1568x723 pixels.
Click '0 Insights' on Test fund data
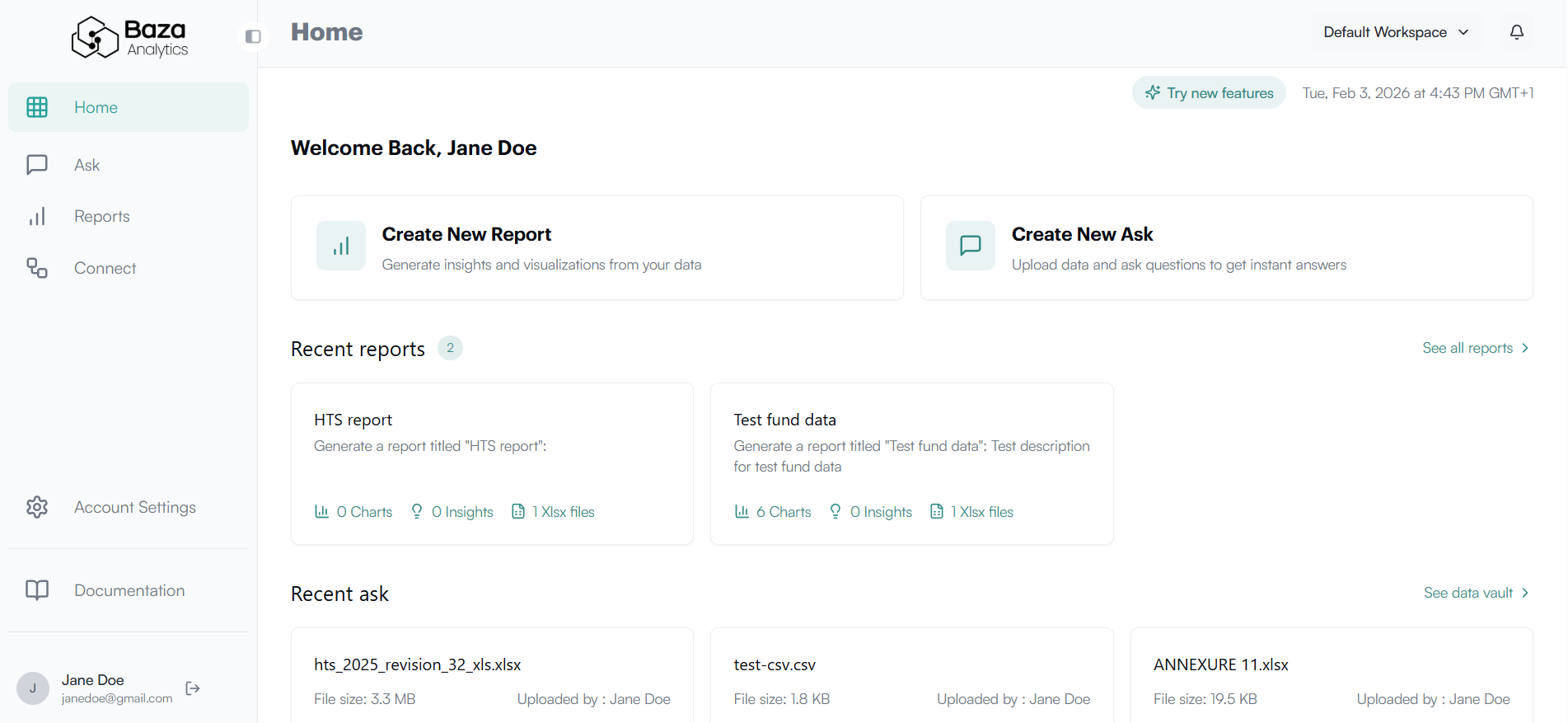pyautogui.click(x=881, y=512)
